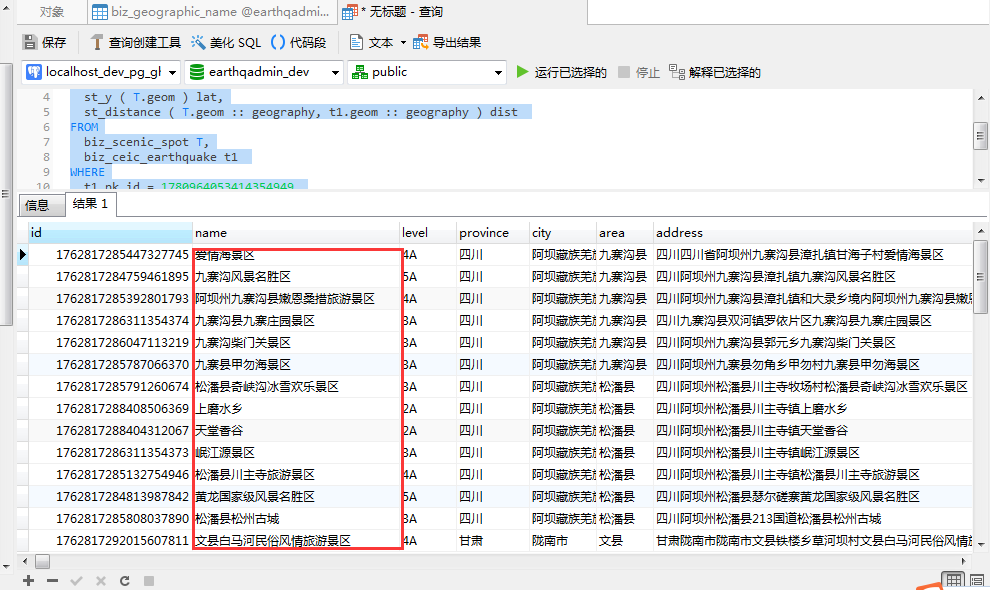Select cell 松潘县川主寺旅游景区
The image size is (990, 590).
296,475
